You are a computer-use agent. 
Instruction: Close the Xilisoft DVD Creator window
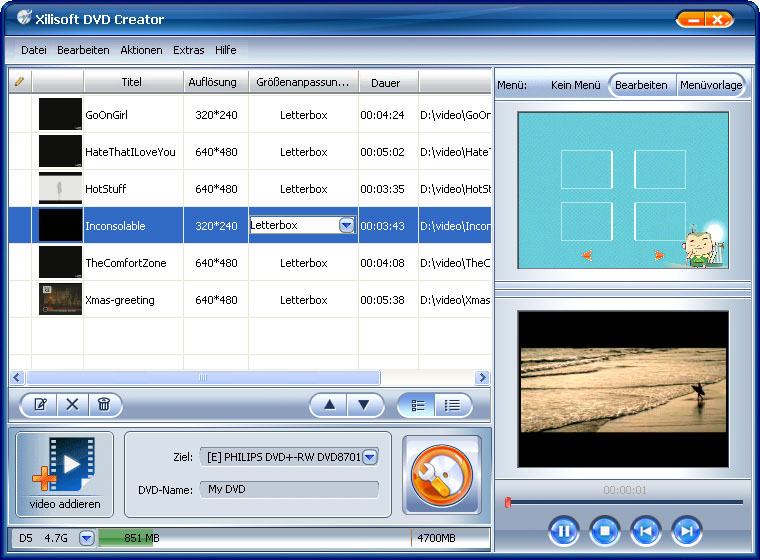(718, 20)
